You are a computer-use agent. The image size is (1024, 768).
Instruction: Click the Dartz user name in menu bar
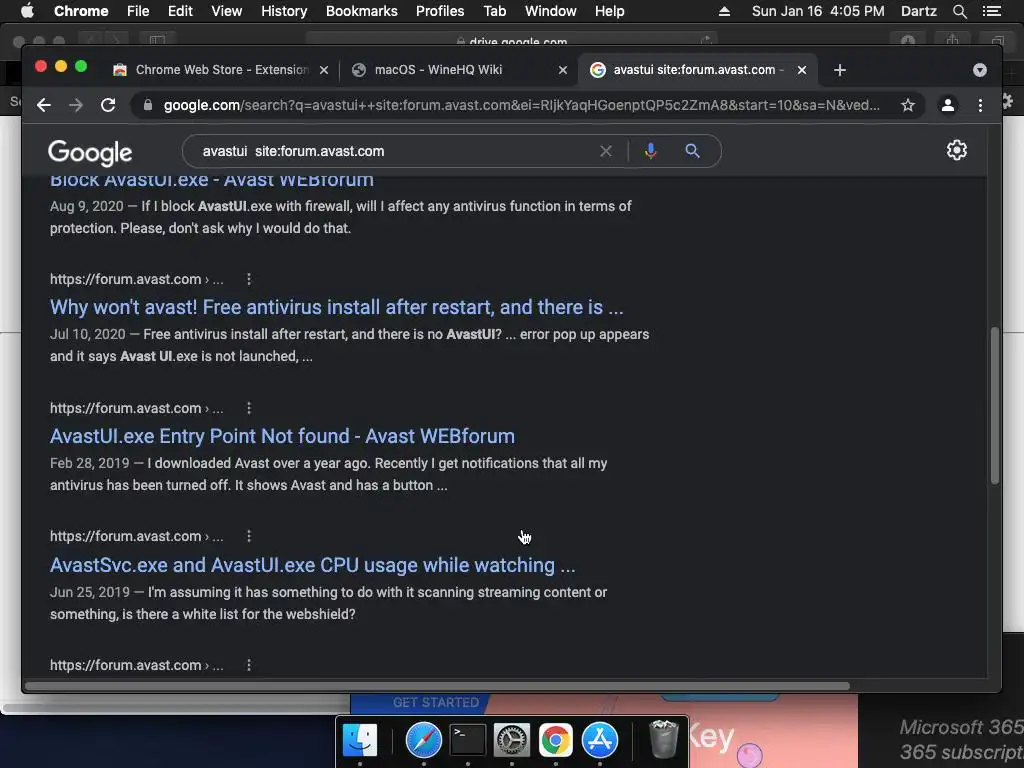tap(918, 11)
